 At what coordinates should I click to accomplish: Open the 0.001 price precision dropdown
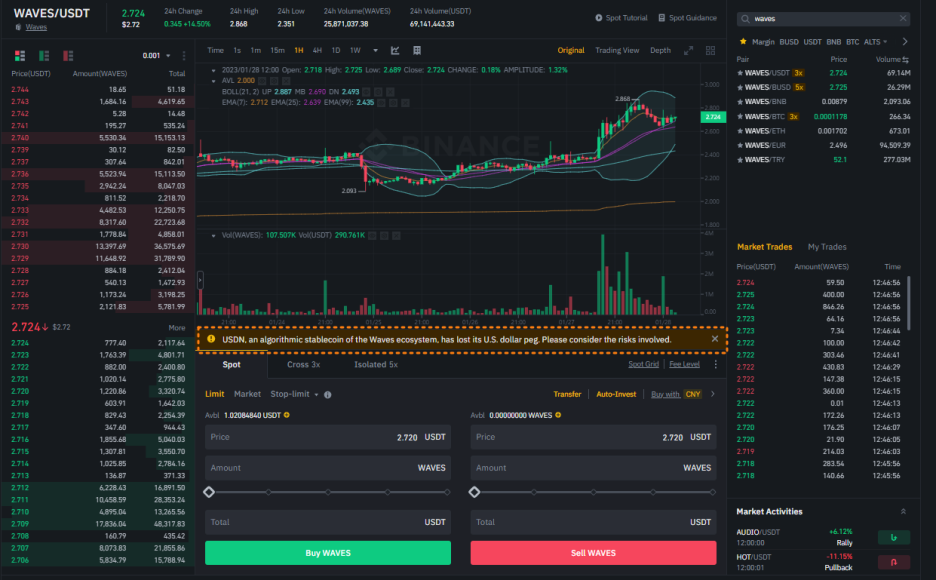click(x=156, y=55)
